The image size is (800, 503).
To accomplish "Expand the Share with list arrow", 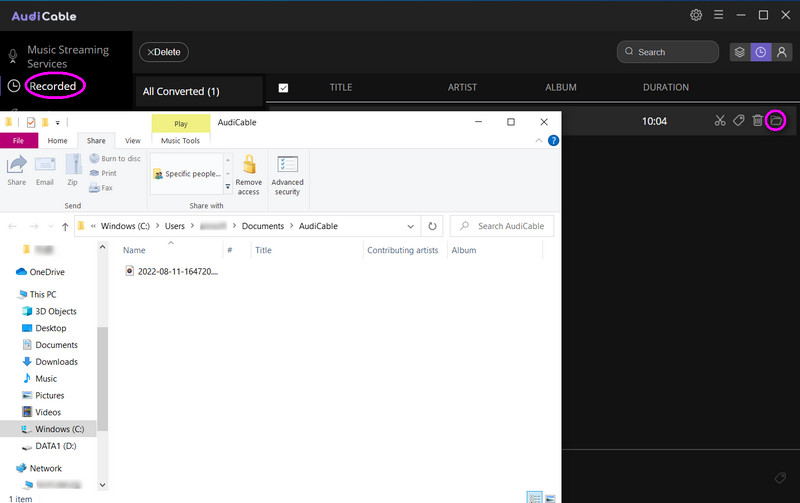I will [x=228, y=187].
